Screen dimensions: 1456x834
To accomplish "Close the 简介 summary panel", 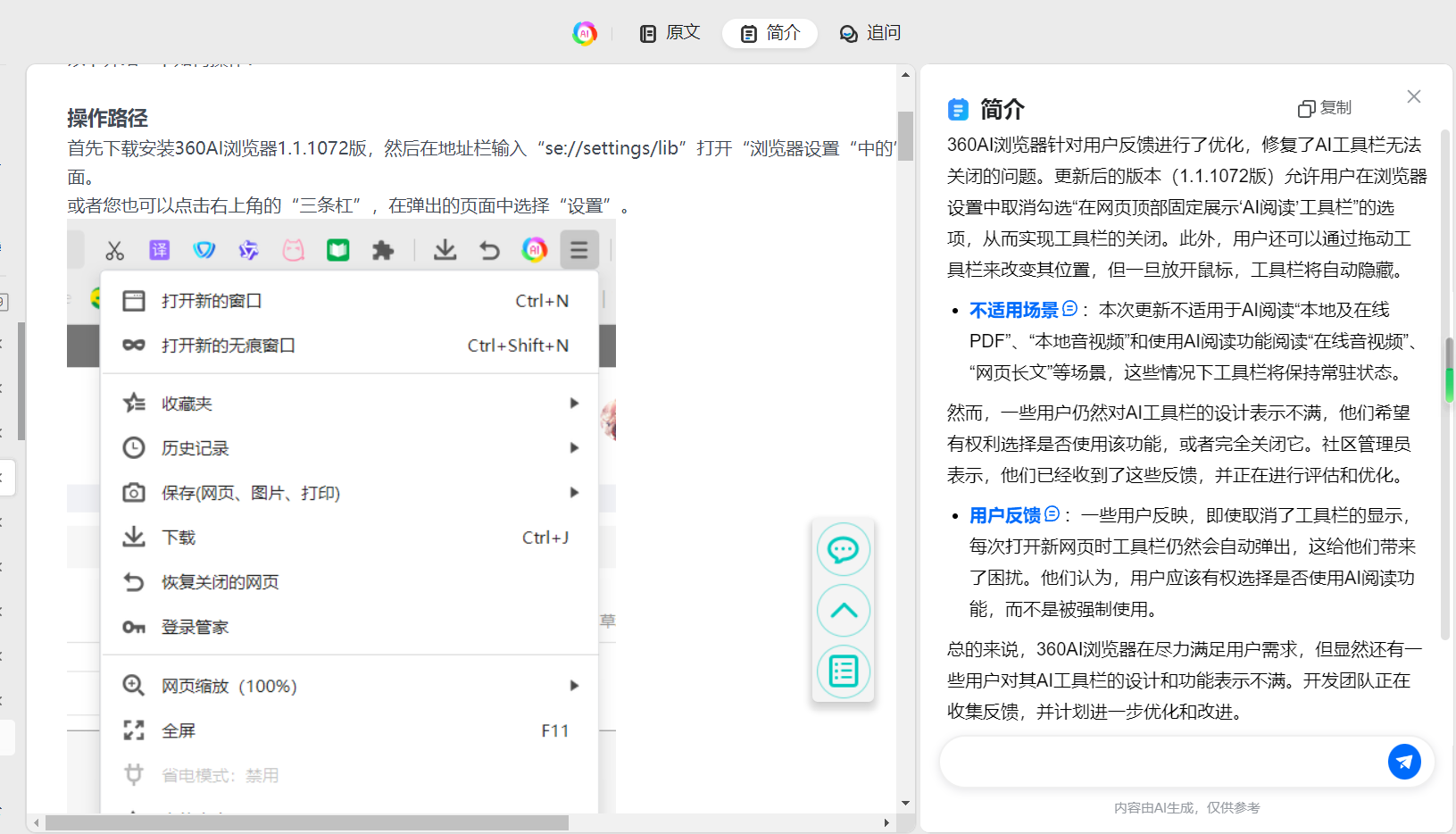I will 1414,96.
